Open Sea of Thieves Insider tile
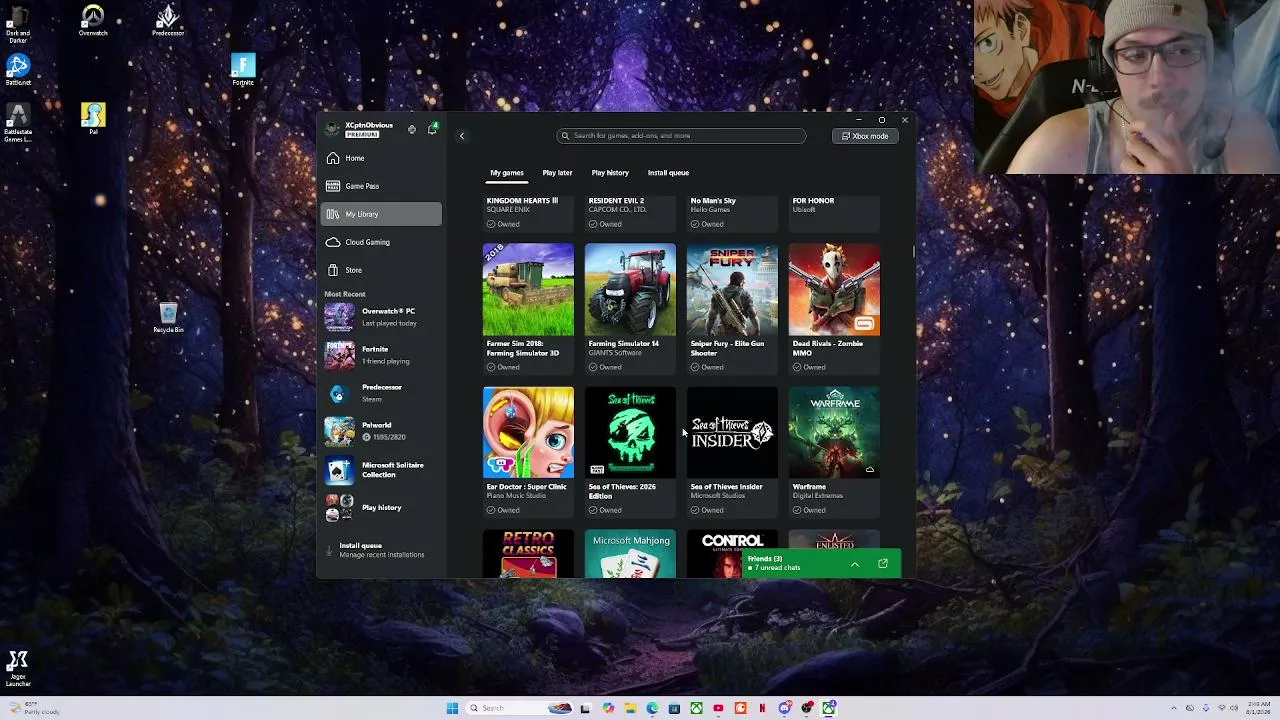This screenshot has width=1280, height=720. pyautogui.click(x=732, y=450)
